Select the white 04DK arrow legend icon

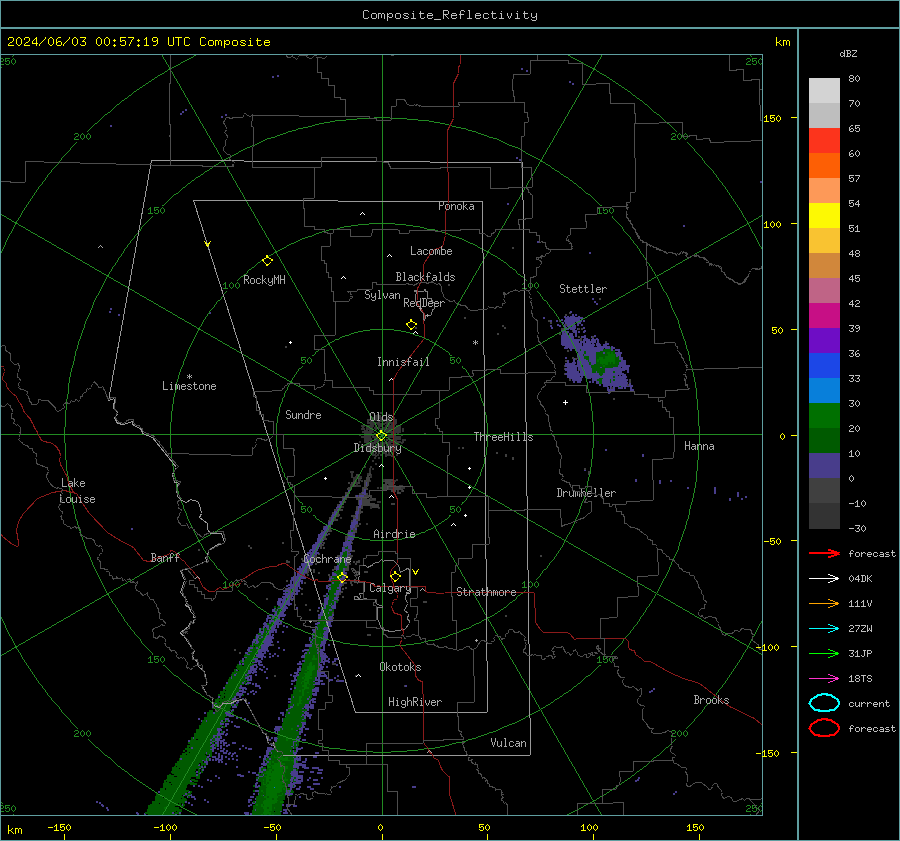click(824, 578)
